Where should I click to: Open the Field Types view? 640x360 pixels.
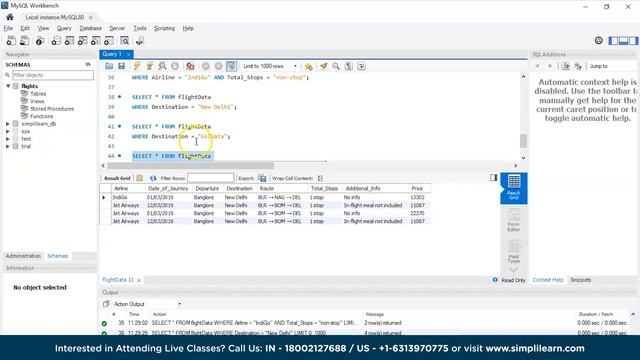513,252
